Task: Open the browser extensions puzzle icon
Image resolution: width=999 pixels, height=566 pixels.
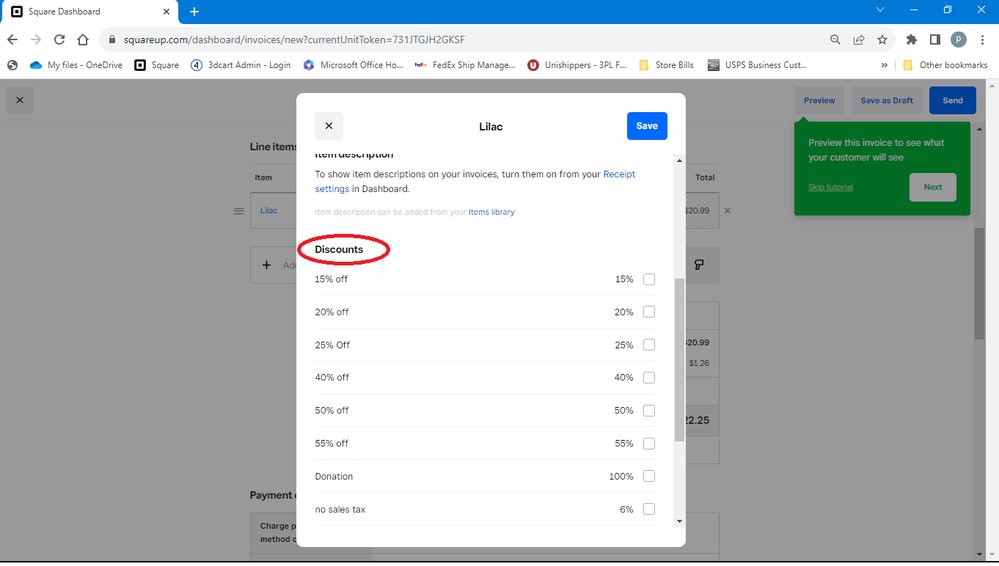Action: (911, 40)
